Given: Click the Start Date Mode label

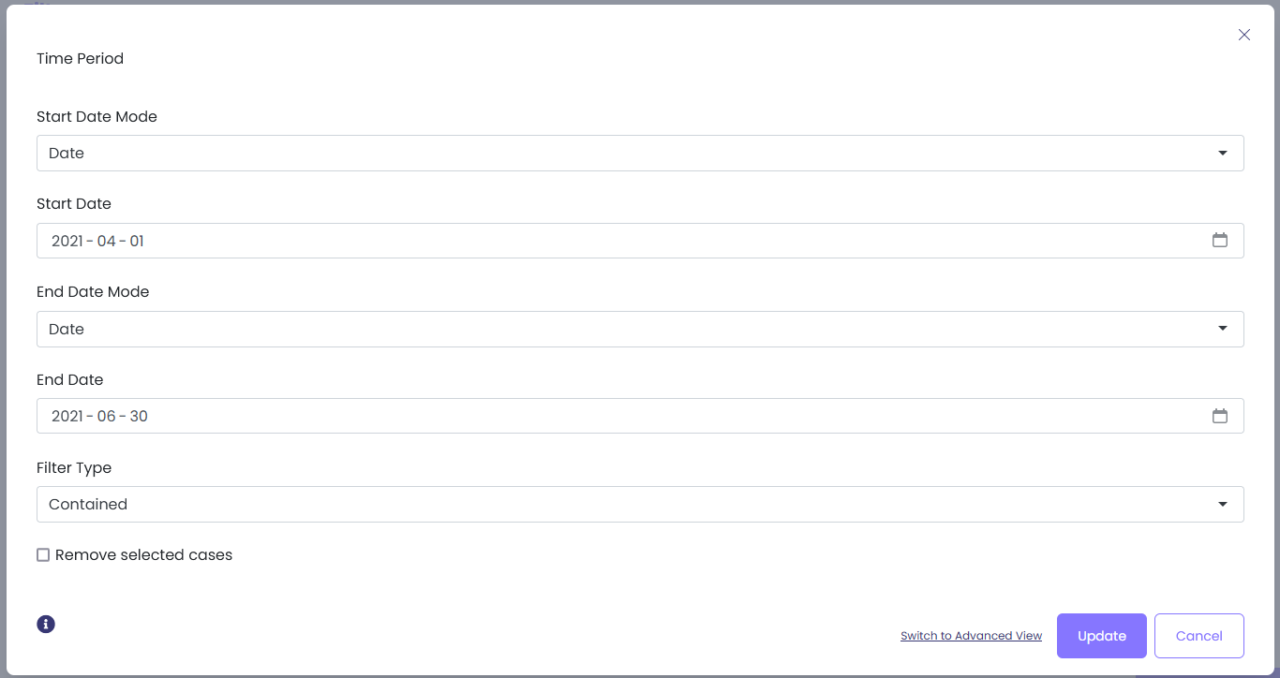Looking at the screenshot, I should tap(97, 117).
